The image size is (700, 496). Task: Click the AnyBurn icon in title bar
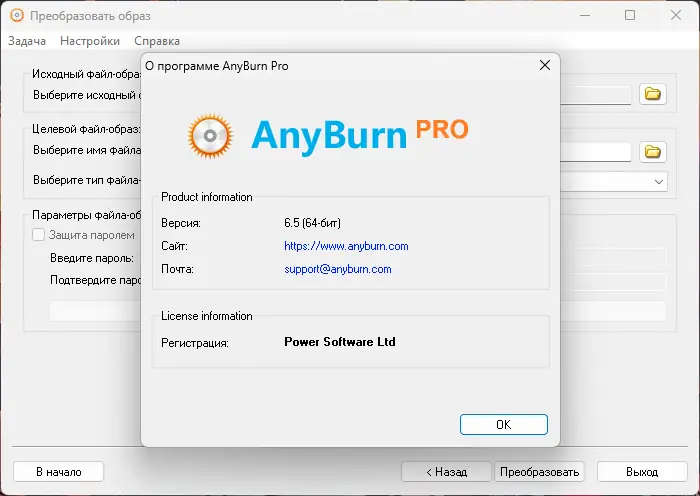coord(17,16)
